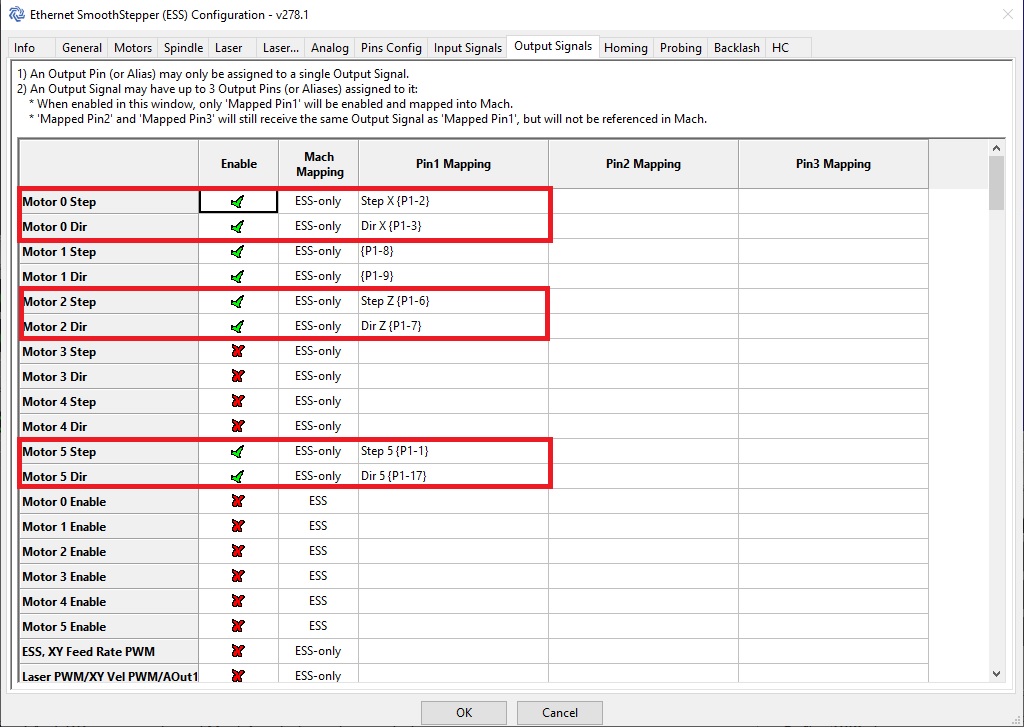Click the red X for Motor 4 Dir
This screenshot has height=728, width=1024.
238,427
